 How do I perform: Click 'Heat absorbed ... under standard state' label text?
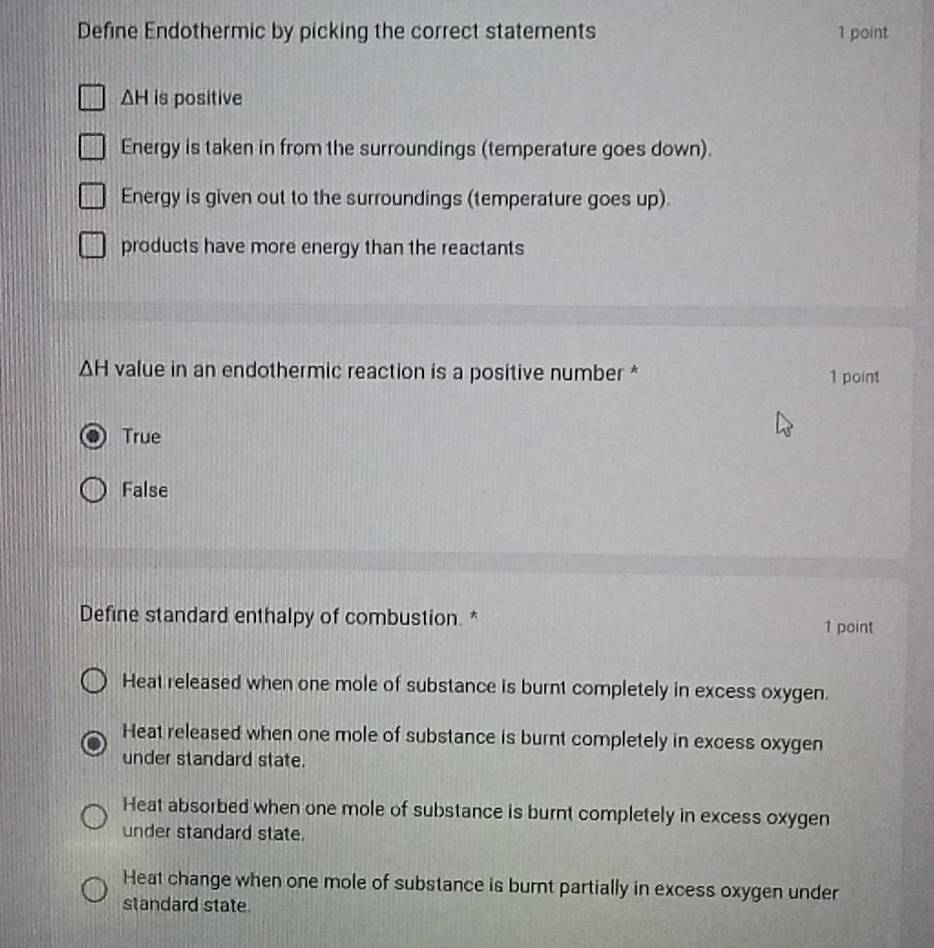point(476,819)
